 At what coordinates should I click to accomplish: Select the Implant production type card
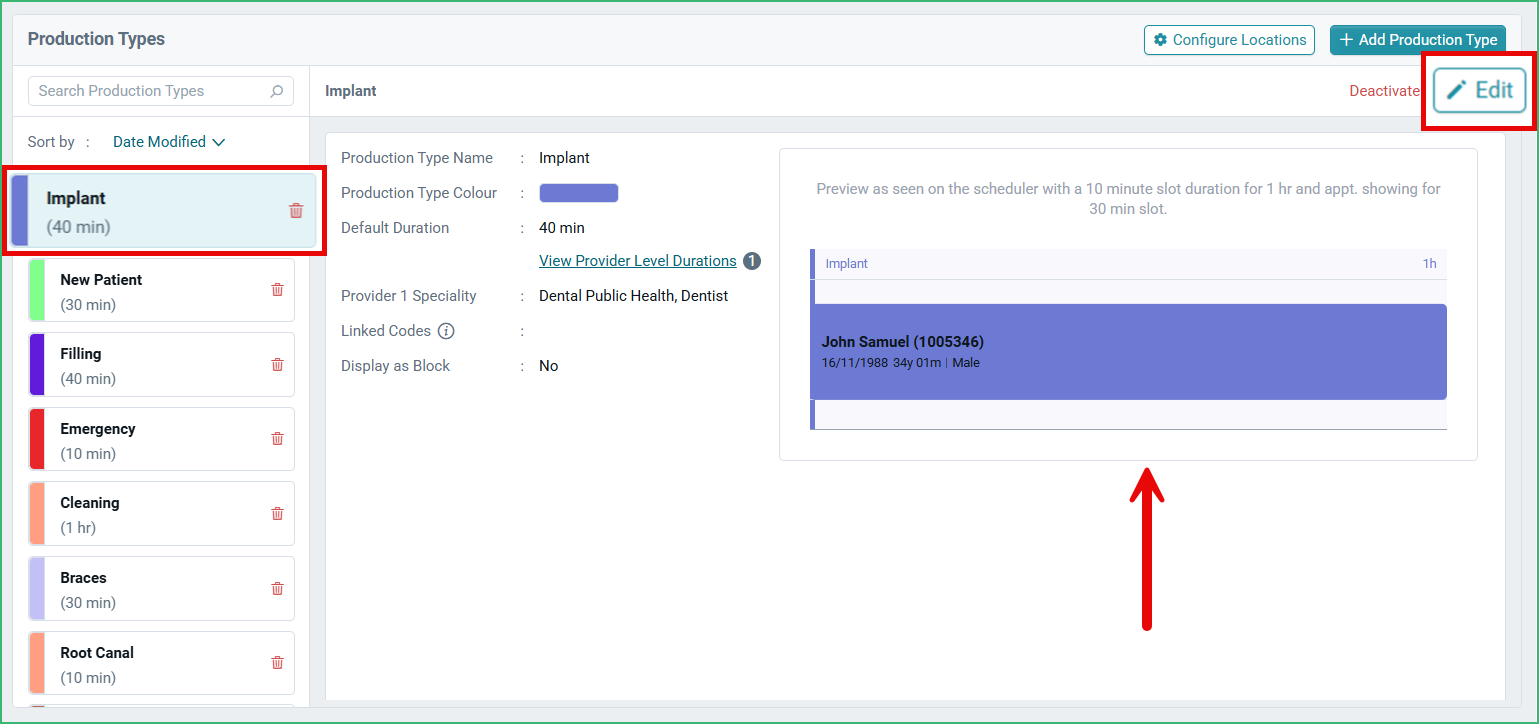(163, 212)
